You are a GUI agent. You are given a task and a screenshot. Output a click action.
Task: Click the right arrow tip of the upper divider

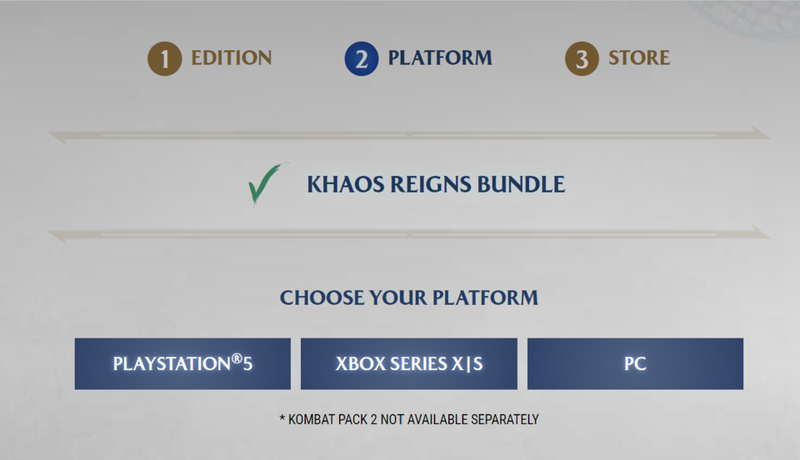760,134
